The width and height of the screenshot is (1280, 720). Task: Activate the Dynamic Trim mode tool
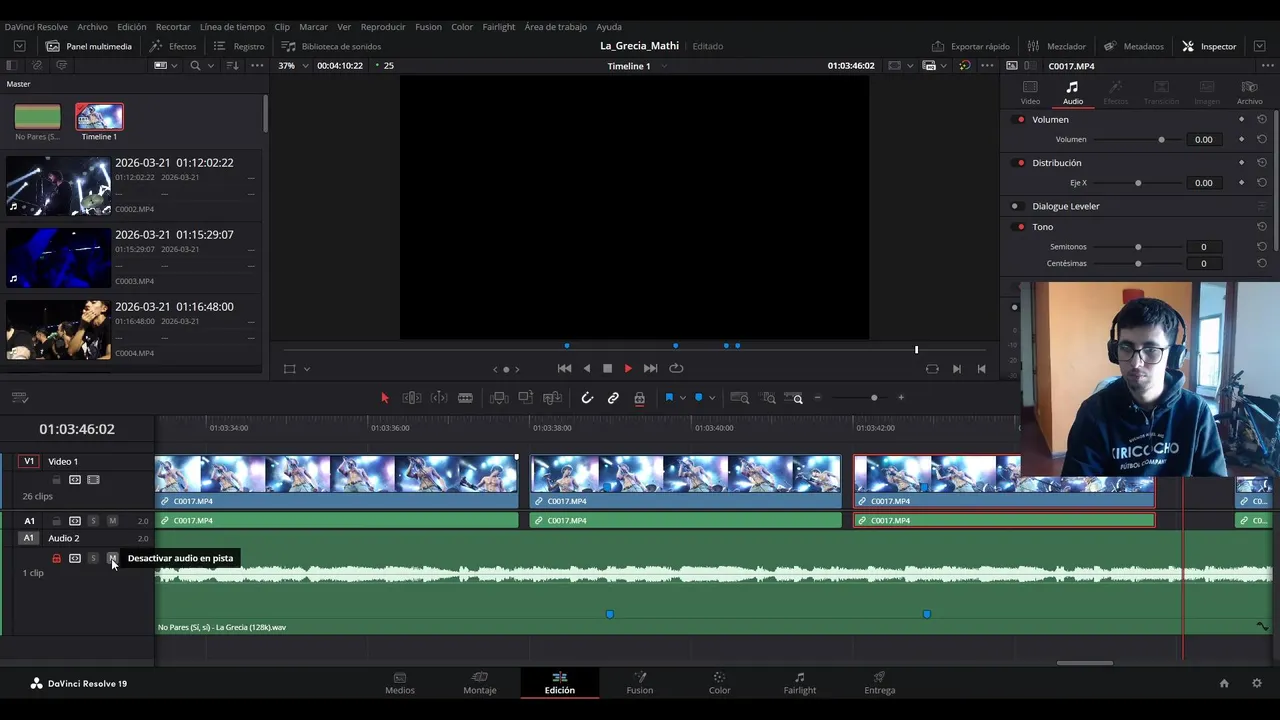(439, 398)
